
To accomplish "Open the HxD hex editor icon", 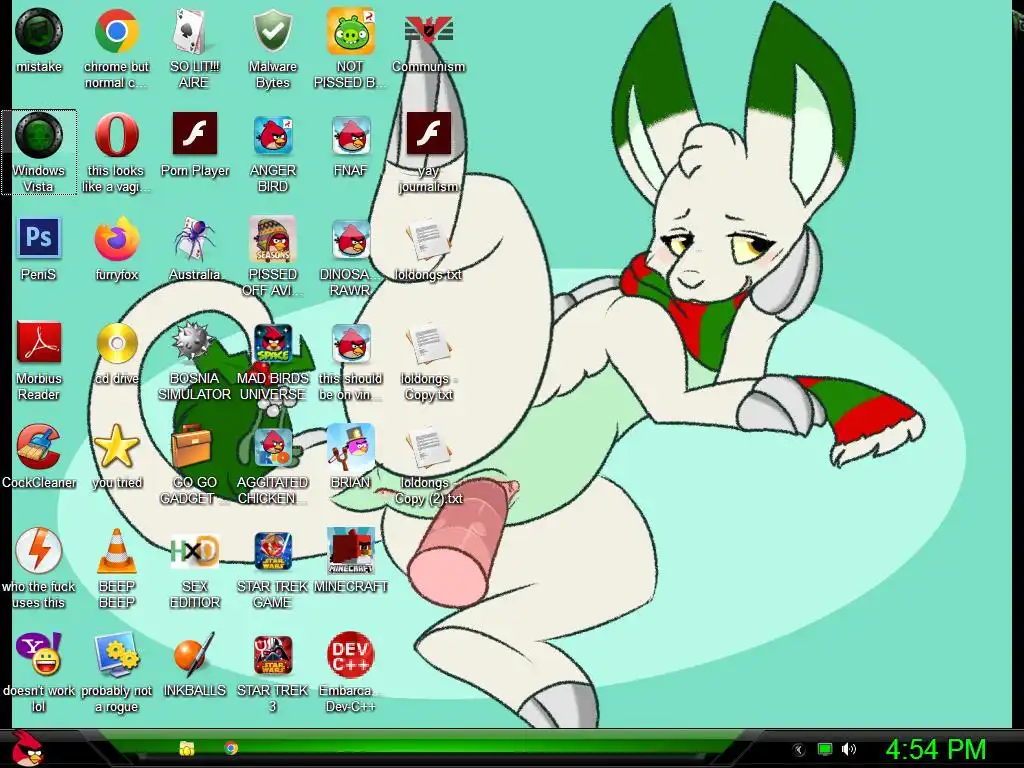I will pos(194,551).
